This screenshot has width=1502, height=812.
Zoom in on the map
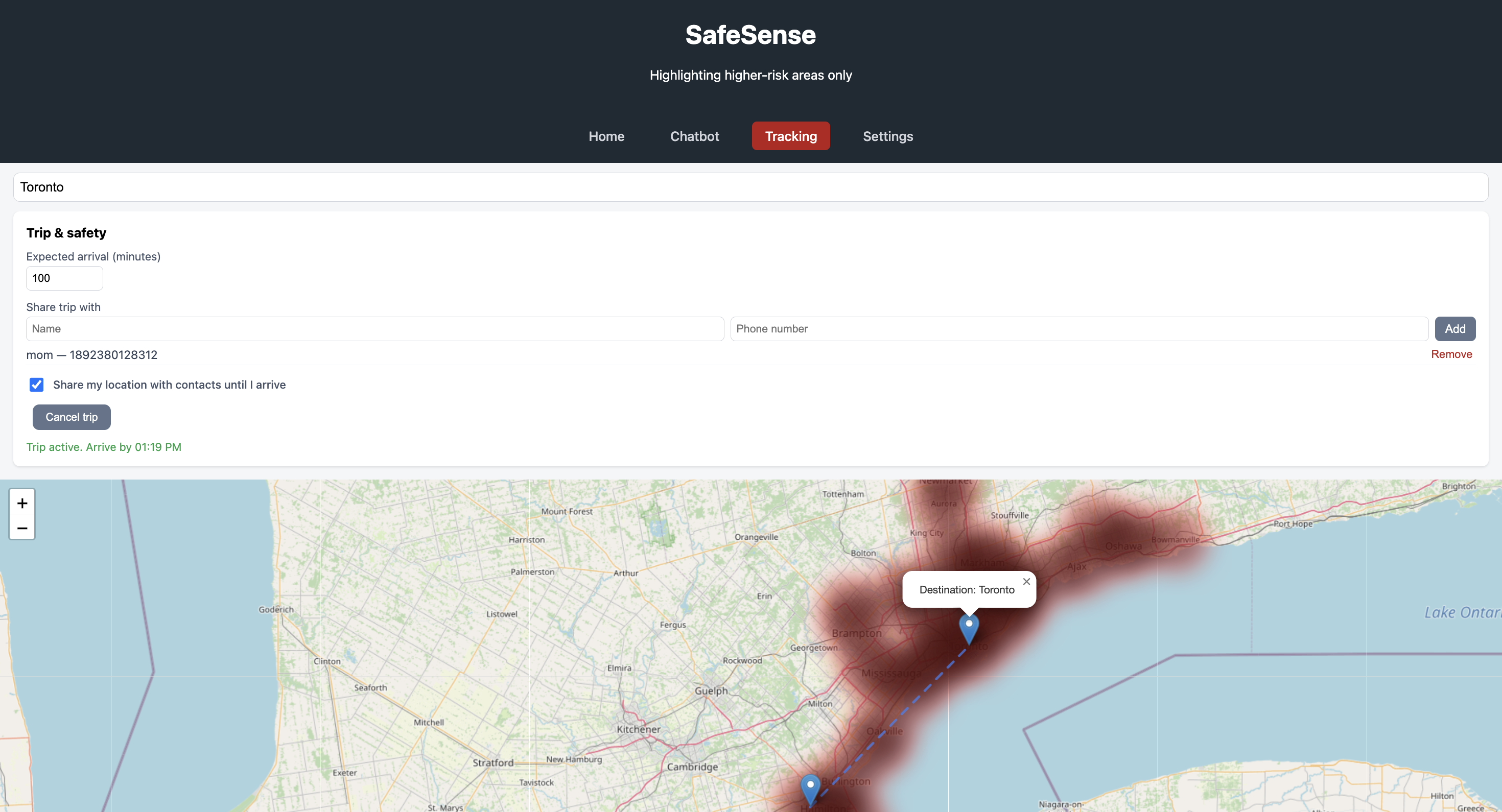coord(22,503)
